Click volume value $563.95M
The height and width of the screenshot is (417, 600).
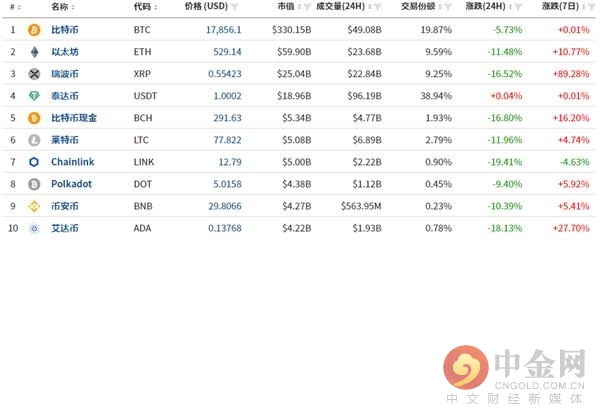point(361,206)
